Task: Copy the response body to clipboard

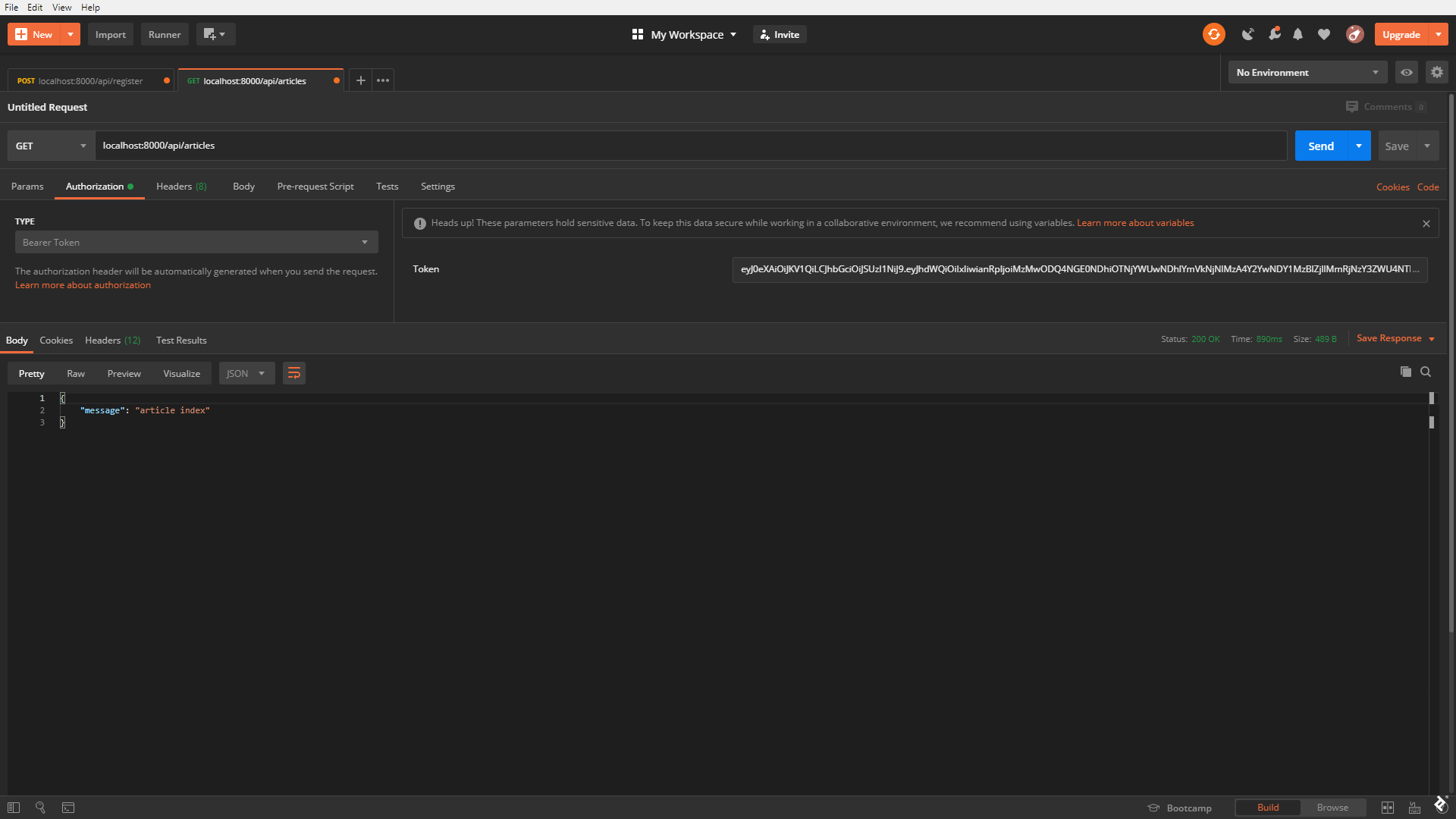Action: 1405,372
